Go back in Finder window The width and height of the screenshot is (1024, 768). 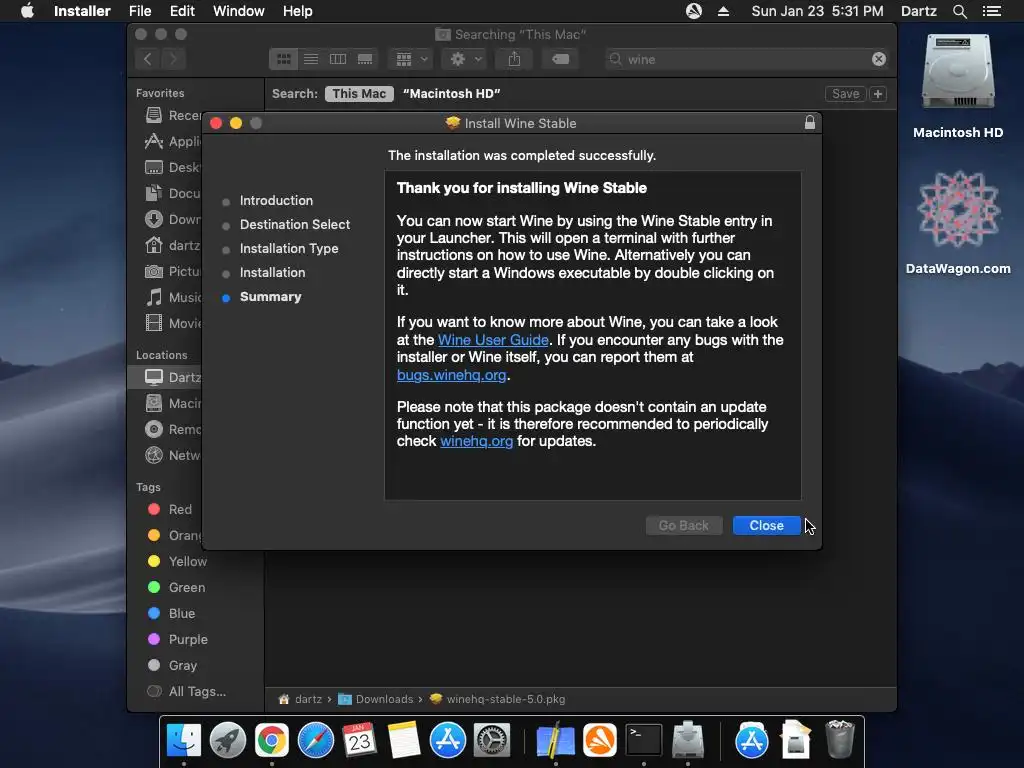pyautogui.click(x=148, y=59)
